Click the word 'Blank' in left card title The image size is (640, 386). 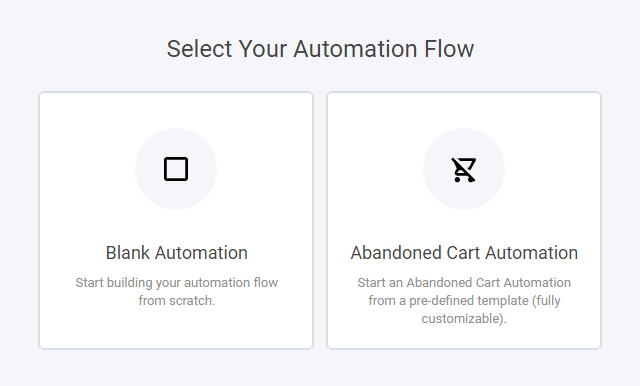pyautogui.click(x=128, y=253)
